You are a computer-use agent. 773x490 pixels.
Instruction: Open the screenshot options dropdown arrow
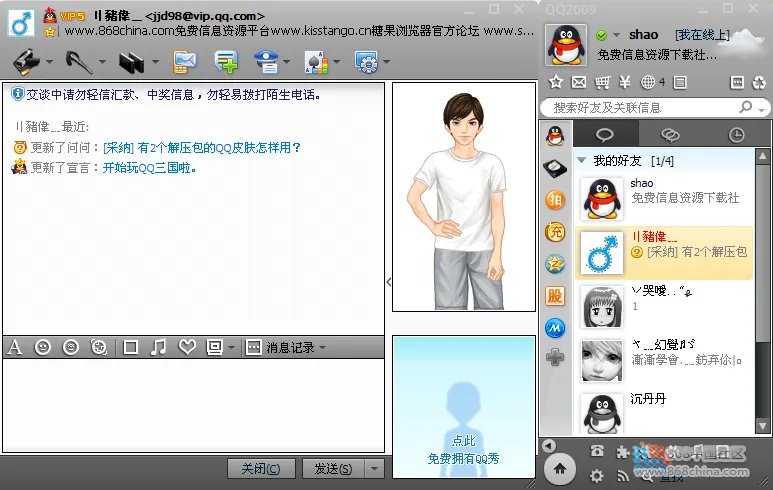pos(231,348)
